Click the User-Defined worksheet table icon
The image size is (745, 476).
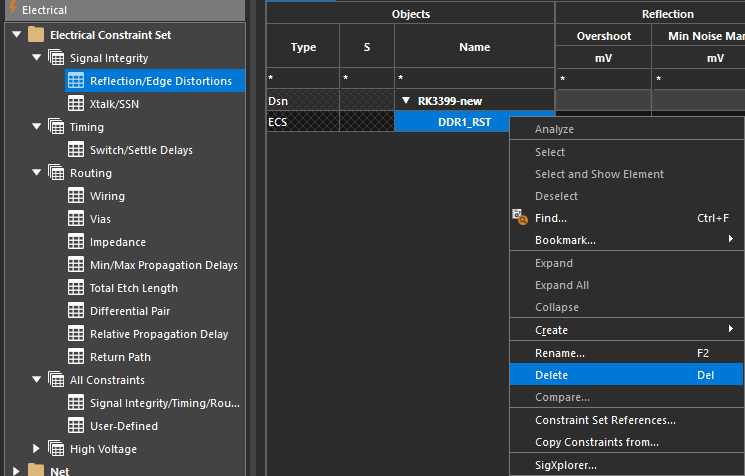coord(76,426)
